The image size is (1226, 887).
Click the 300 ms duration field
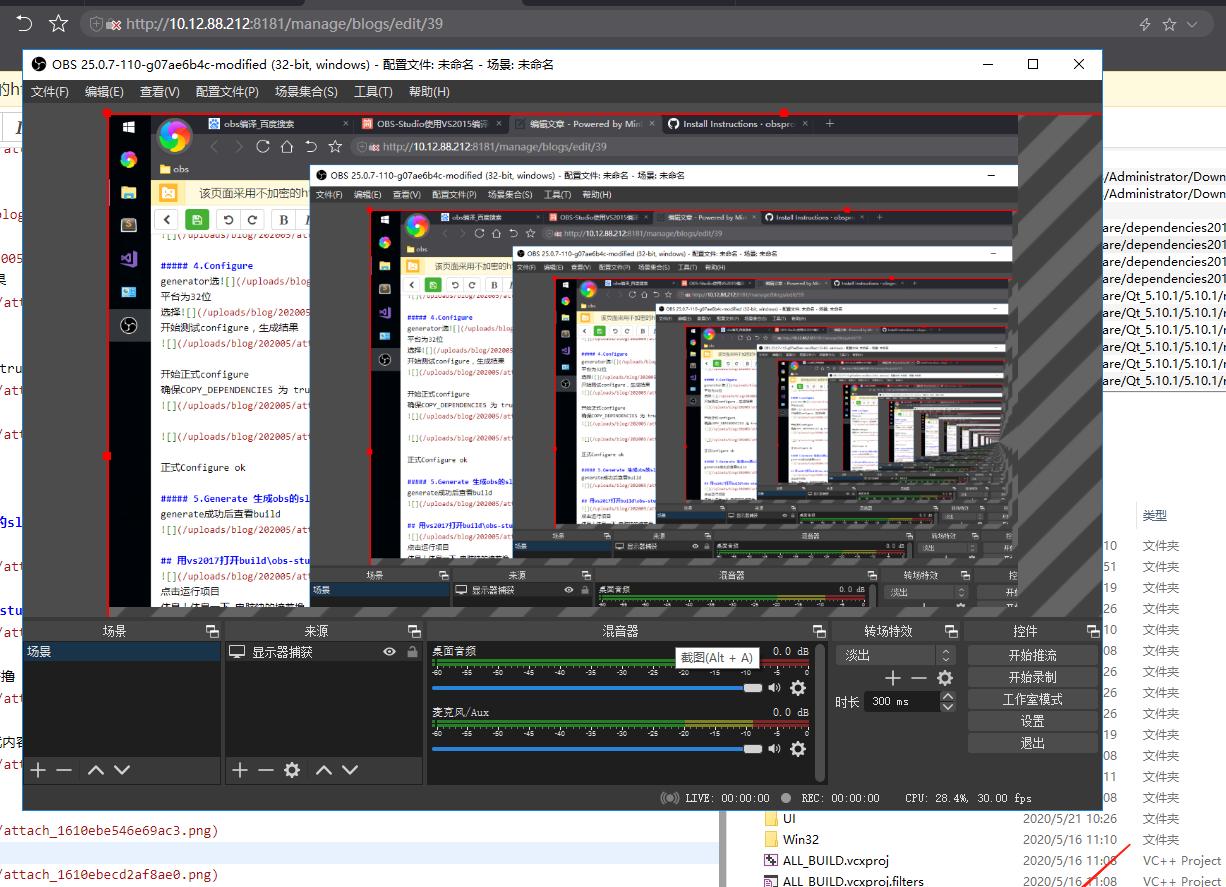click(903, 702)
